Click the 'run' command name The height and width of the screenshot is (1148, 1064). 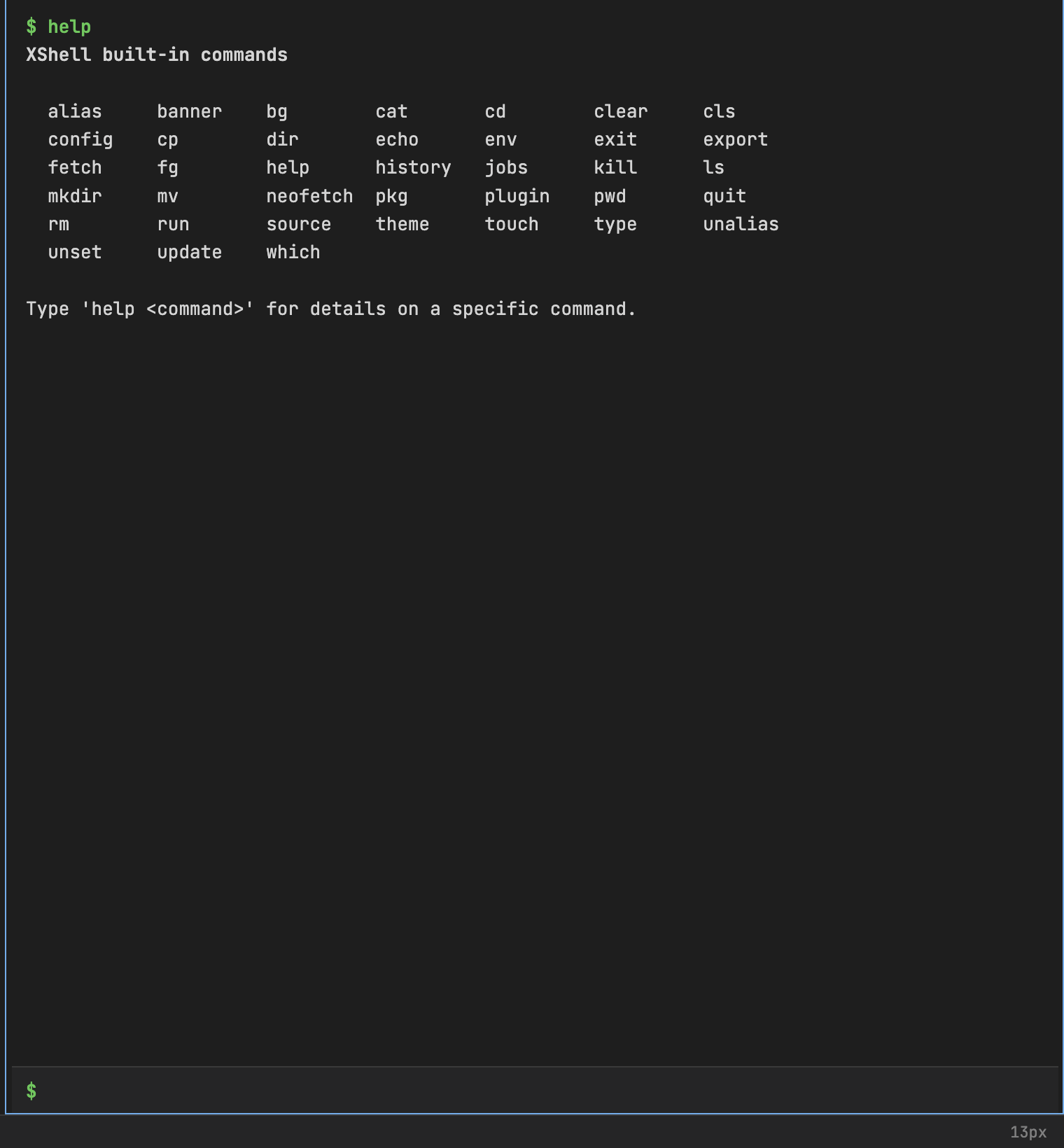point(174,225)
